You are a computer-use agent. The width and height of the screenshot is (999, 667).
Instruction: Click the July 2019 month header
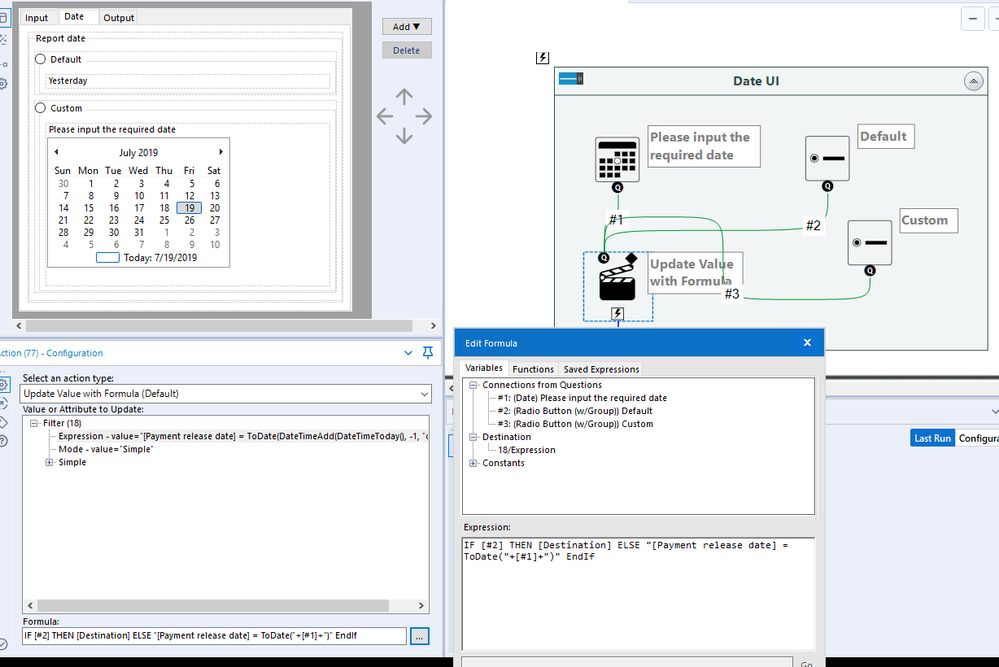(x=138, y=152)
